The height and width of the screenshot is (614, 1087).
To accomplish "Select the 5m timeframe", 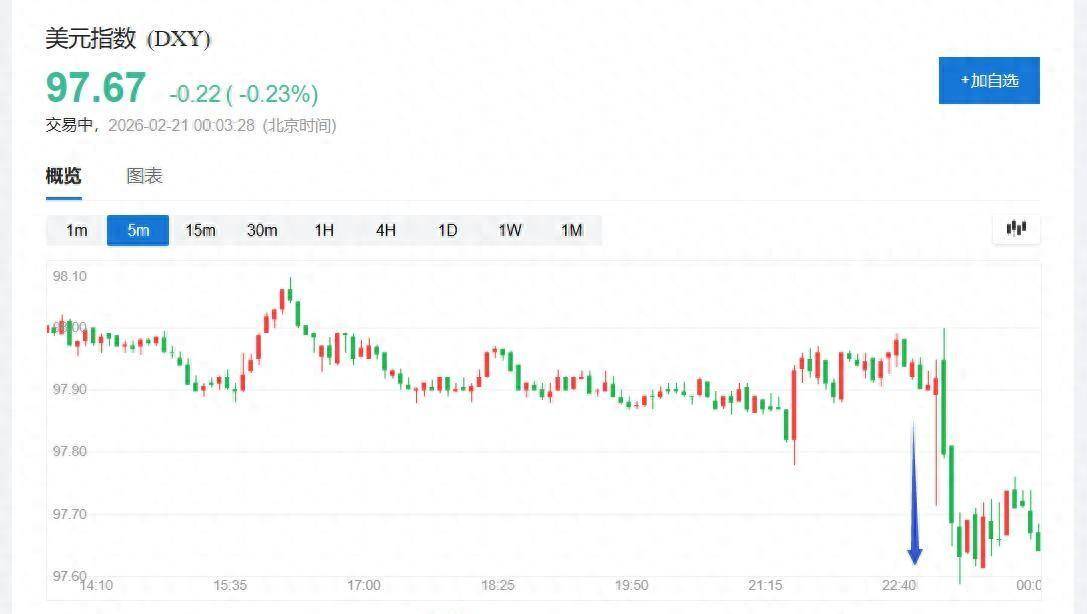I will tap(138, 230).
